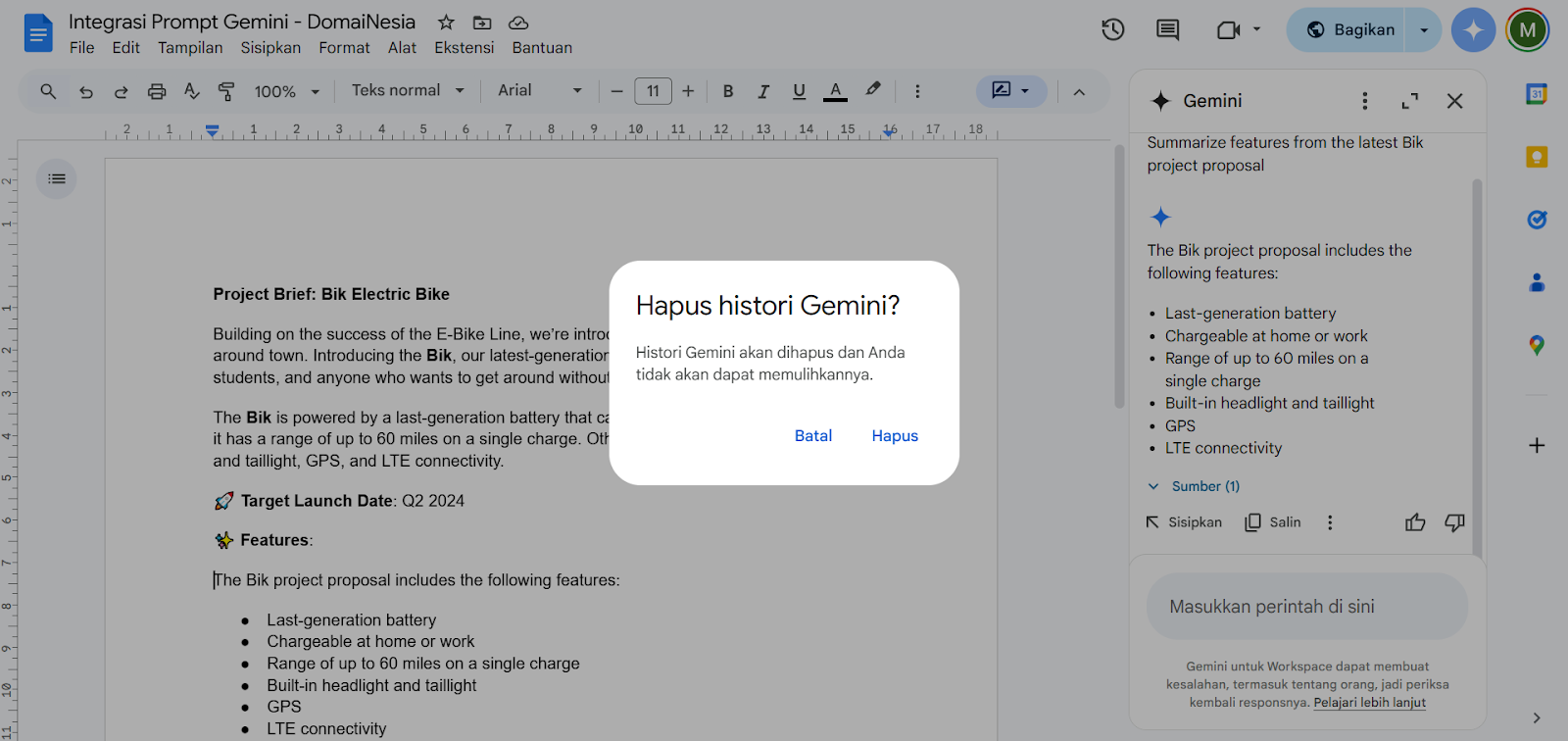Open the Ekstensi menu

[464, 47]
